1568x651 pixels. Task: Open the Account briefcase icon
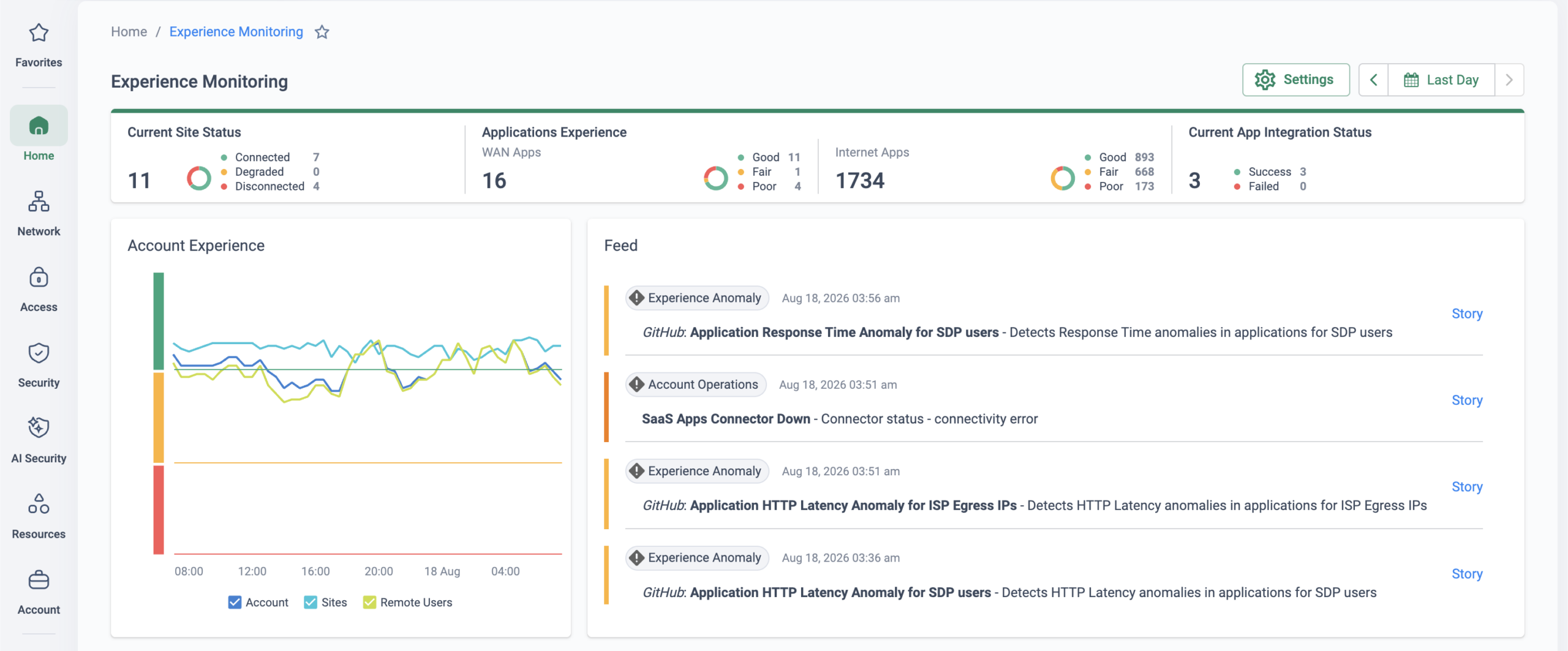(x=39, y=580)
